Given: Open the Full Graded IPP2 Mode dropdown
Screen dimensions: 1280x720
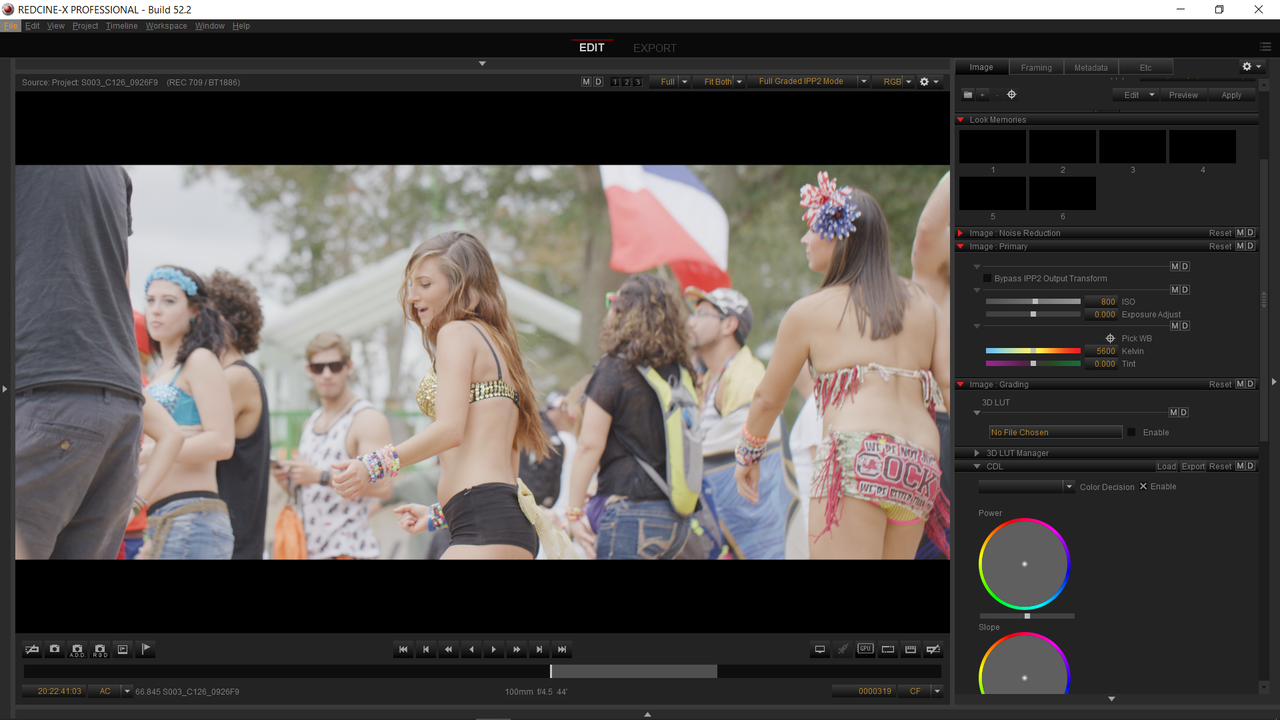Looking at the screenshot, I should tap(808, 82).
